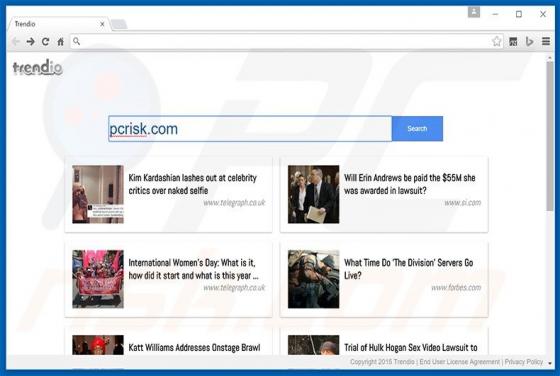
Task: Click the address bar search magnifier icon
Action: pyautogui.click(x=76, y=41)
